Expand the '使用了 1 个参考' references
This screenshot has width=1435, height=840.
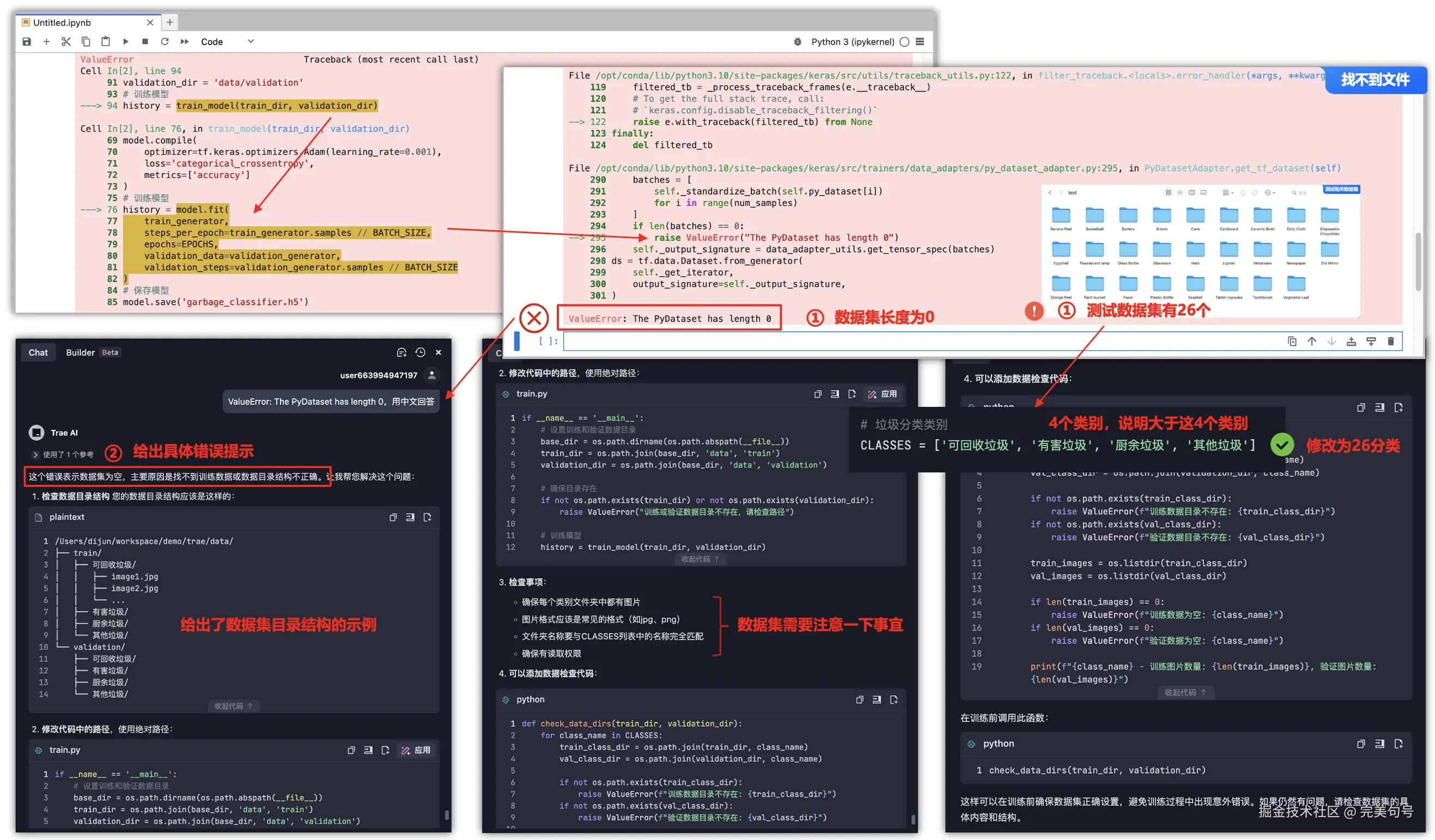[63, 454]
